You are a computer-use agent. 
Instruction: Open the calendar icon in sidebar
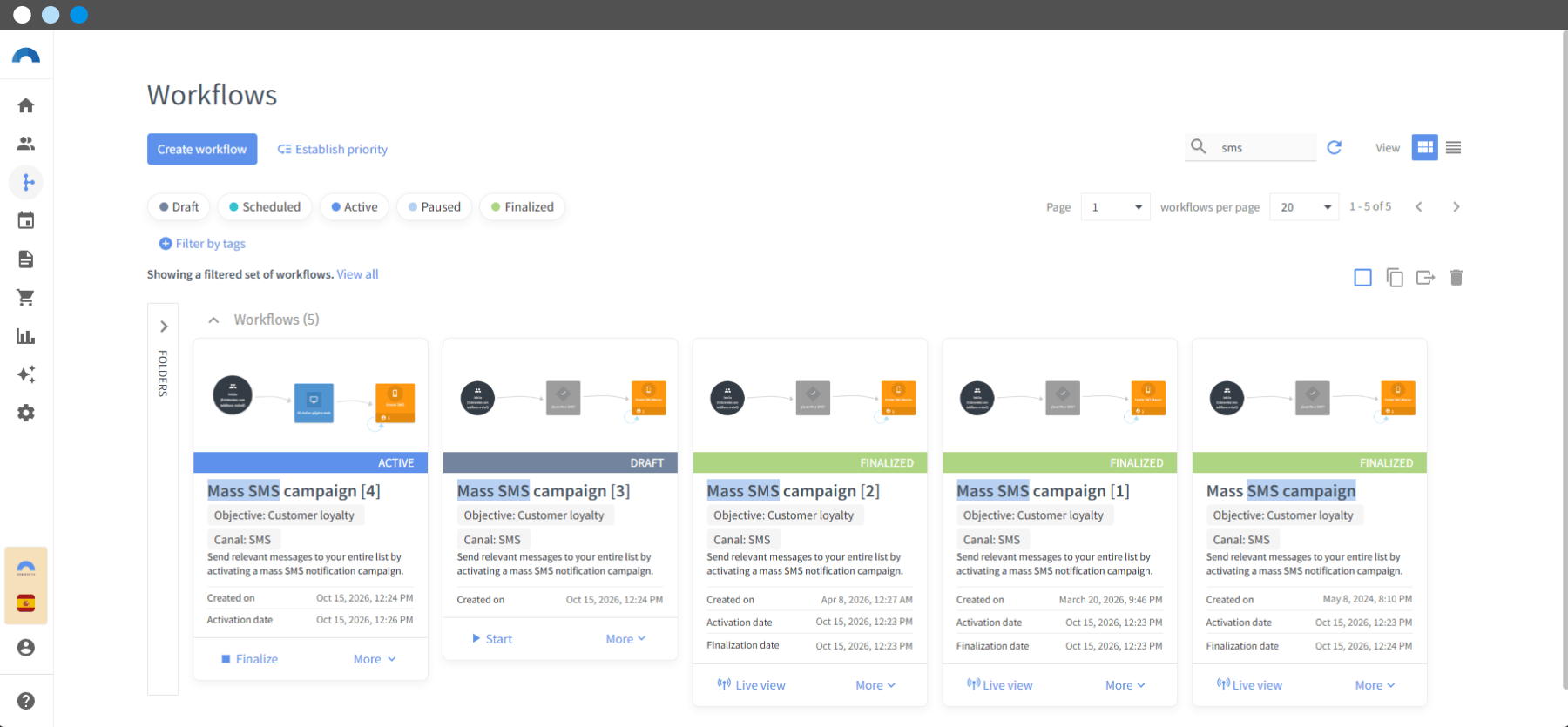(26, 220)
